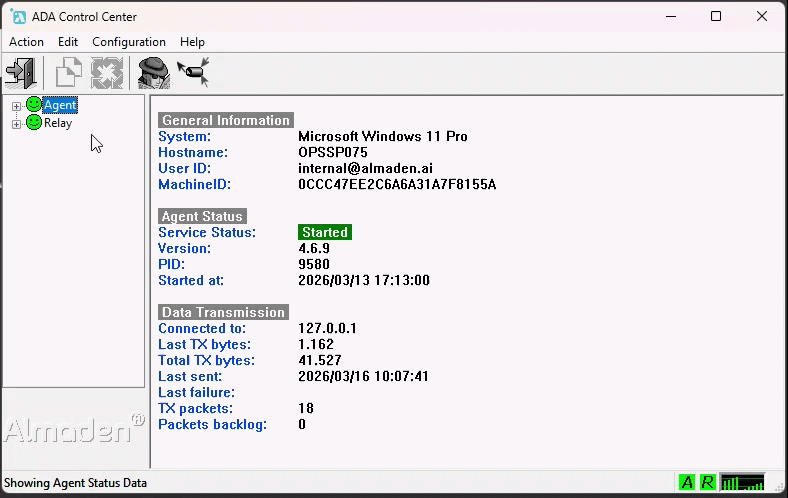Click the hostname value OPSSP075
Image resolution: width=788 pixels, height=498 pixels.
click(333, 152)
